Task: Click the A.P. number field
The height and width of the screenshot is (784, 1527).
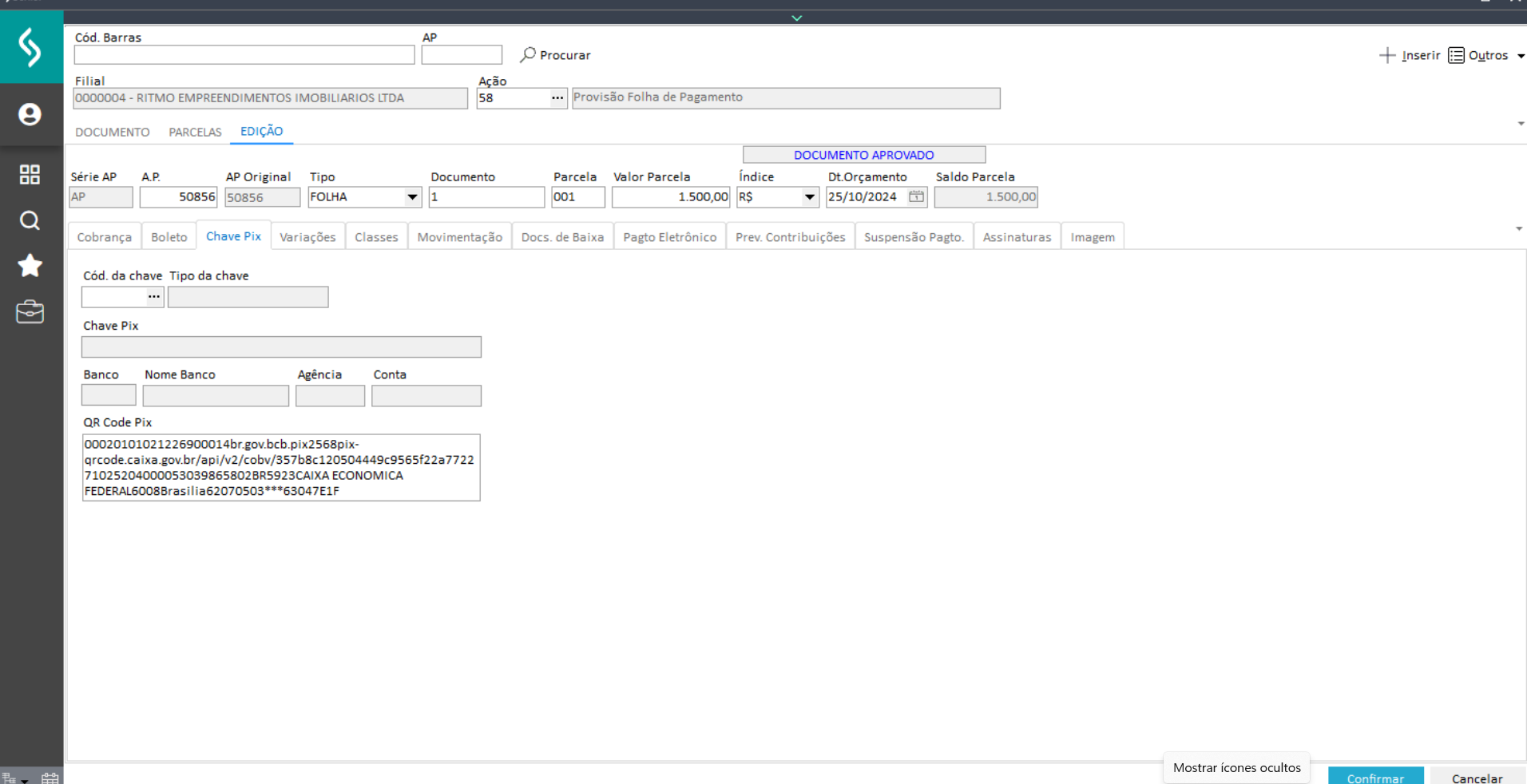Action: [179, 197]
